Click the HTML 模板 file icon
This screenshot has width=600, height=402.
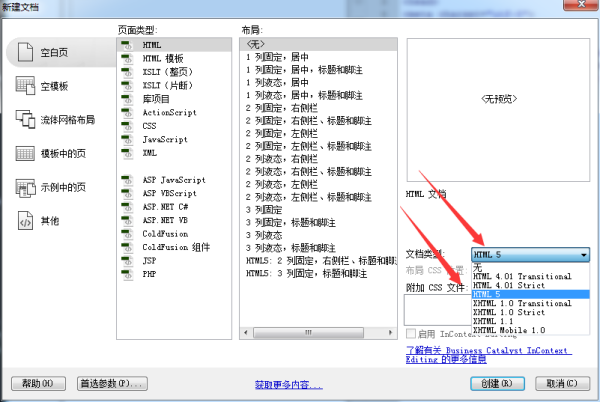pos(127,59)
